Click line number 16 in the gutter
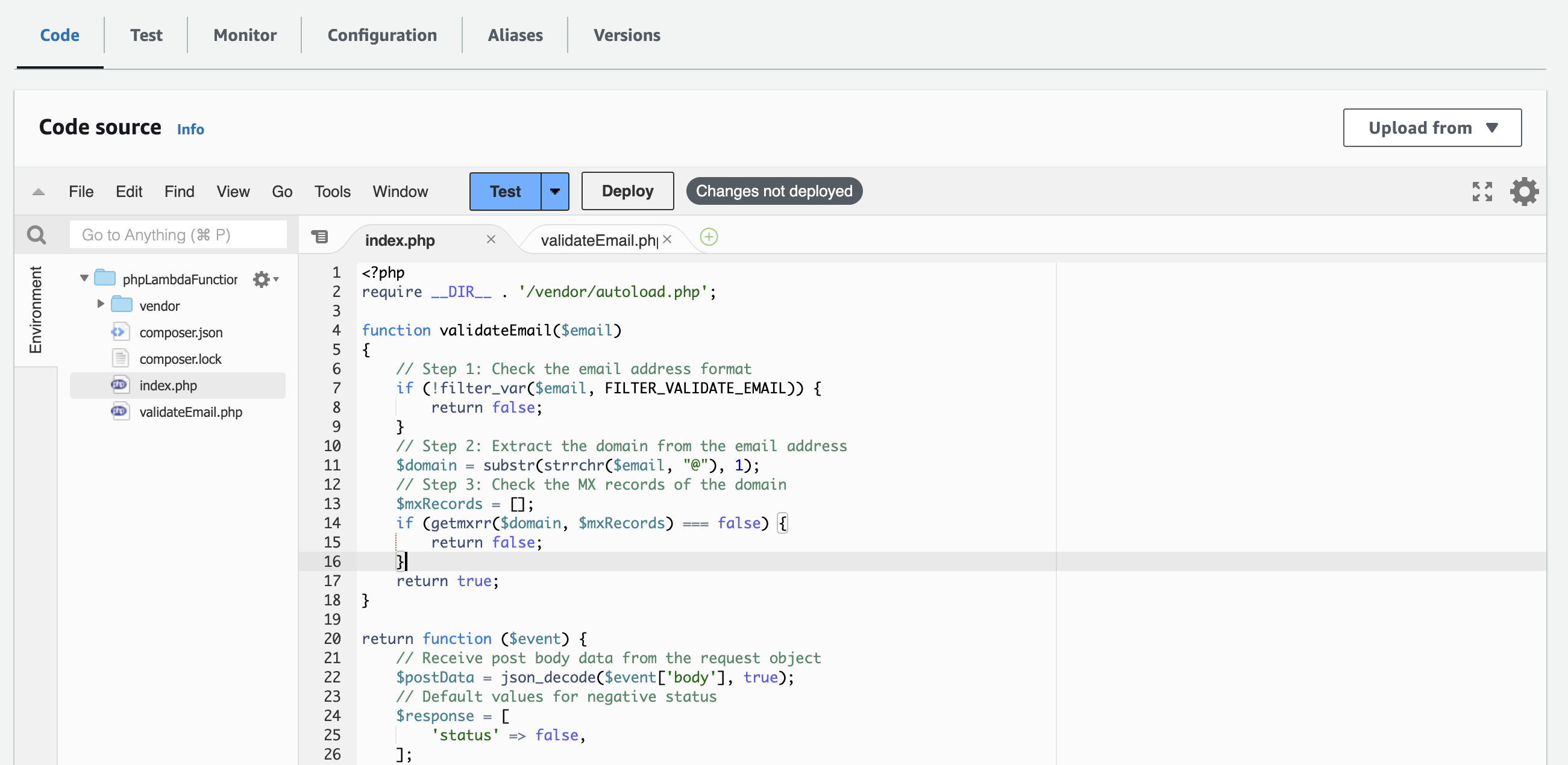The image size is (1568, 765). 333,561
